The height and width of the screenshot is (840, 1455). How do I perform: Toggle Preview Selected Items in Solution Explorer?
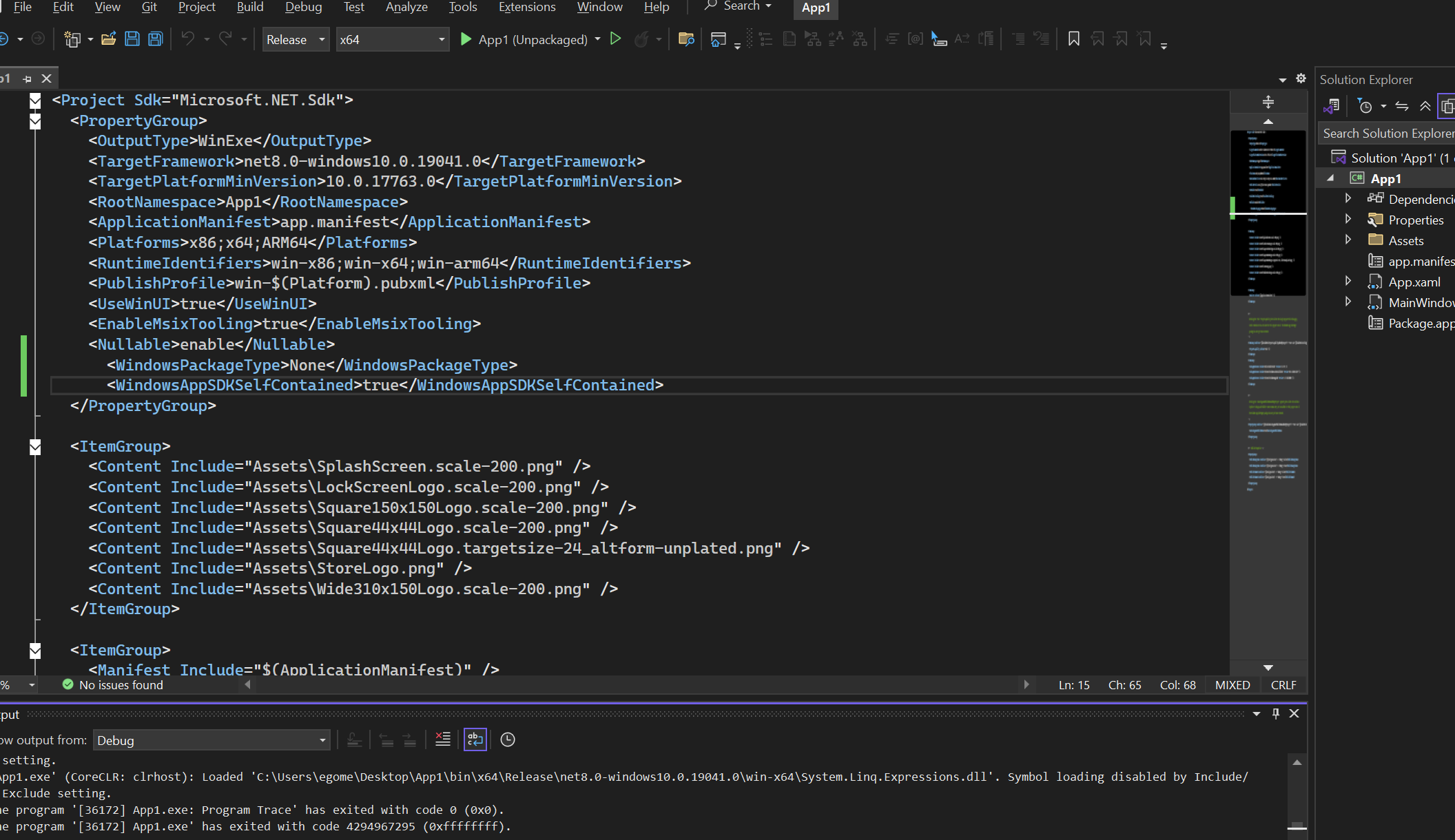click(x=1447, y=105)
